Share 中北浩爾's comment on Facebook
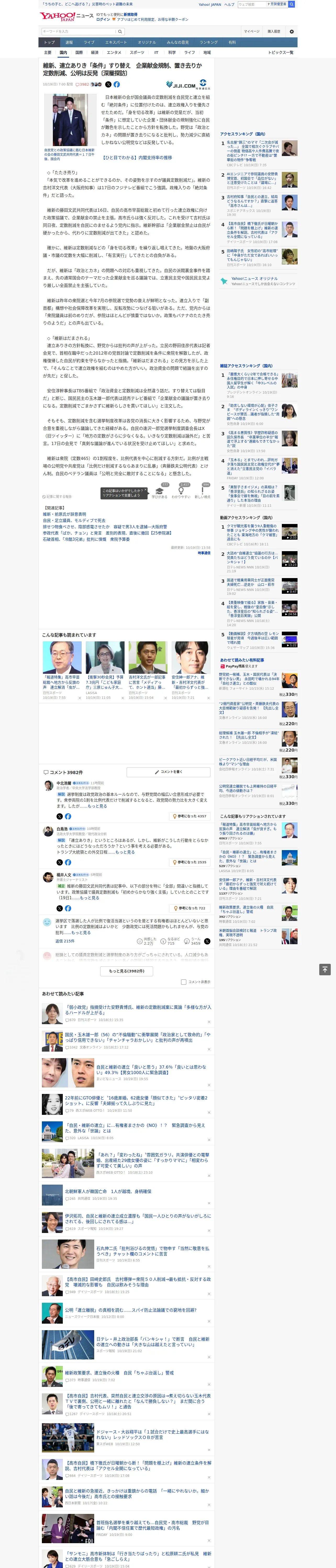 [68, 816]
